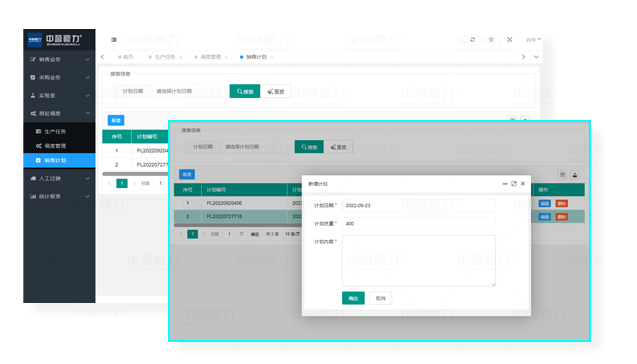Click the green 确定 button in the dialog
The image size is (637, 364).
(x=353, y=298)
